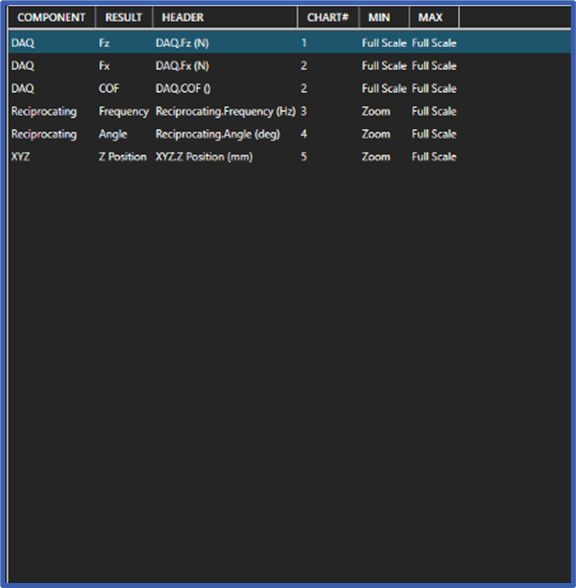Click the Fz result cell
576x588 pixels.
point(104,43)
